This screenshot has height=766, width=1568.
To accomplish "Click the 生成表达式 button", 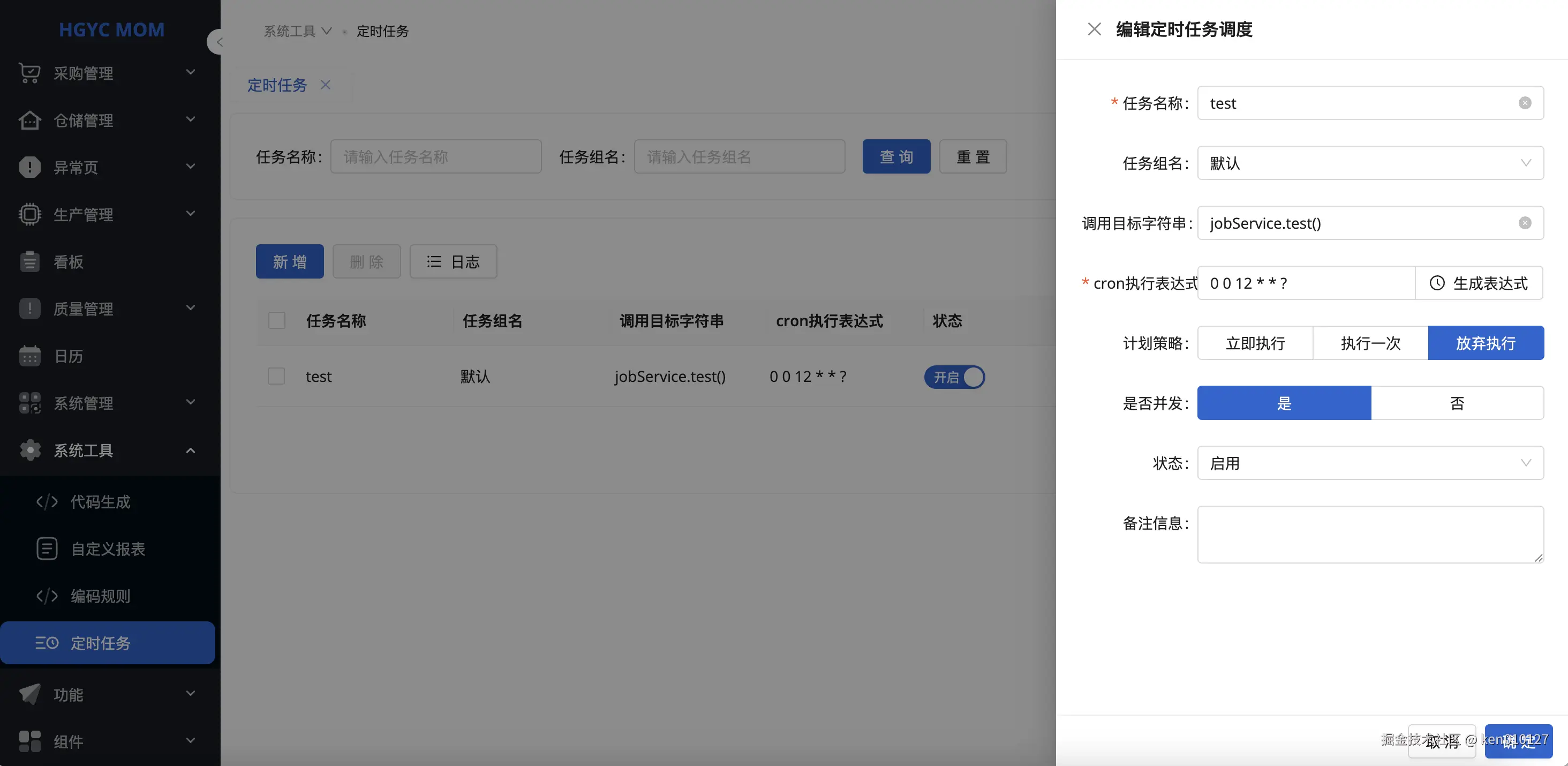I will [1479, 283].
